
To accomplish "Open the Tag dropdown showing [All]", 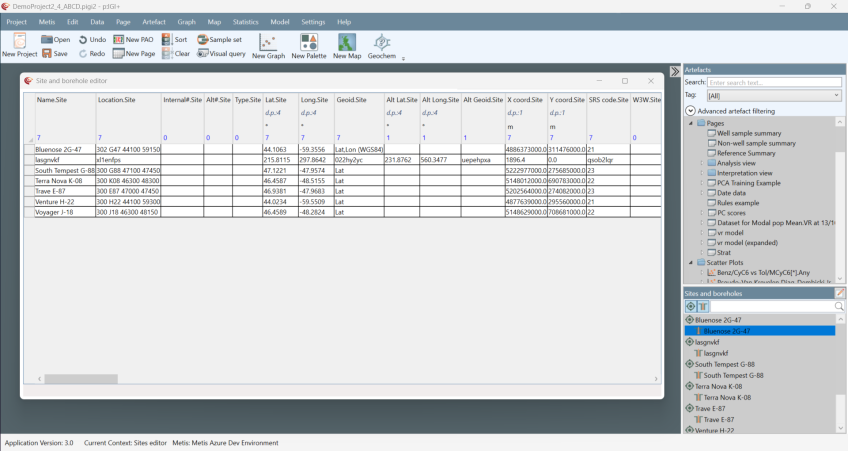I will [x=774, y=96].
